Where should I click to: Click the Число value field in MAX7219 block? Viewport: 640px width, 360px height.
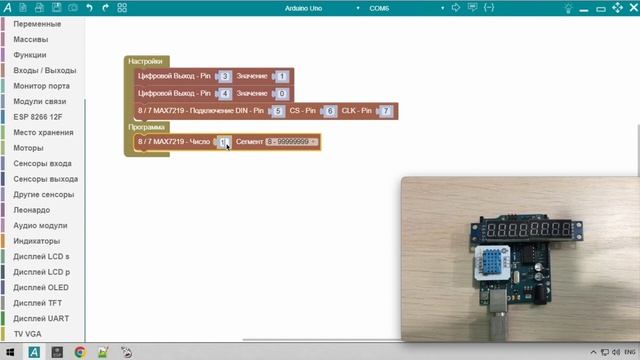(x=223, y=142)
